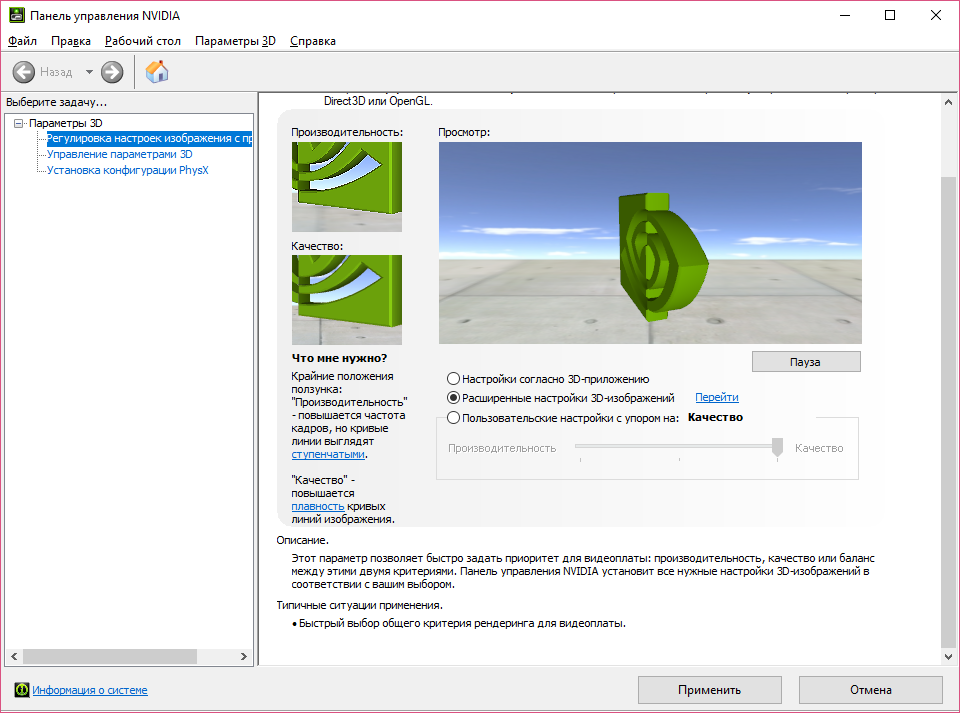Click the task tree horizontal scrollbar thumb
The image size is (960, 713).
[x=110, y=657]
